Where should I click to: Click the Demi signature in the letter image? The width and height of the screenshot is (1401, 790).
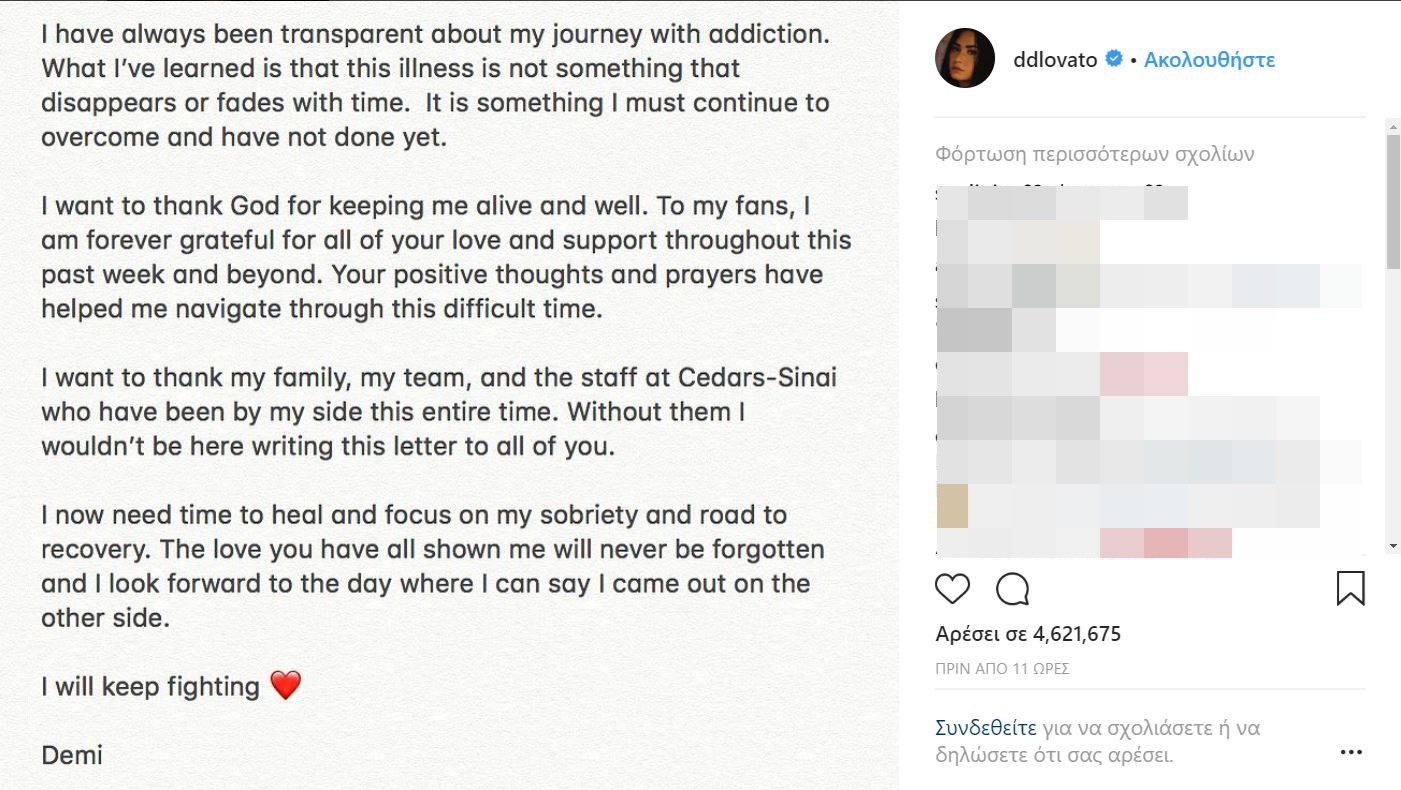pyautogui.click(x=72, y=754)
